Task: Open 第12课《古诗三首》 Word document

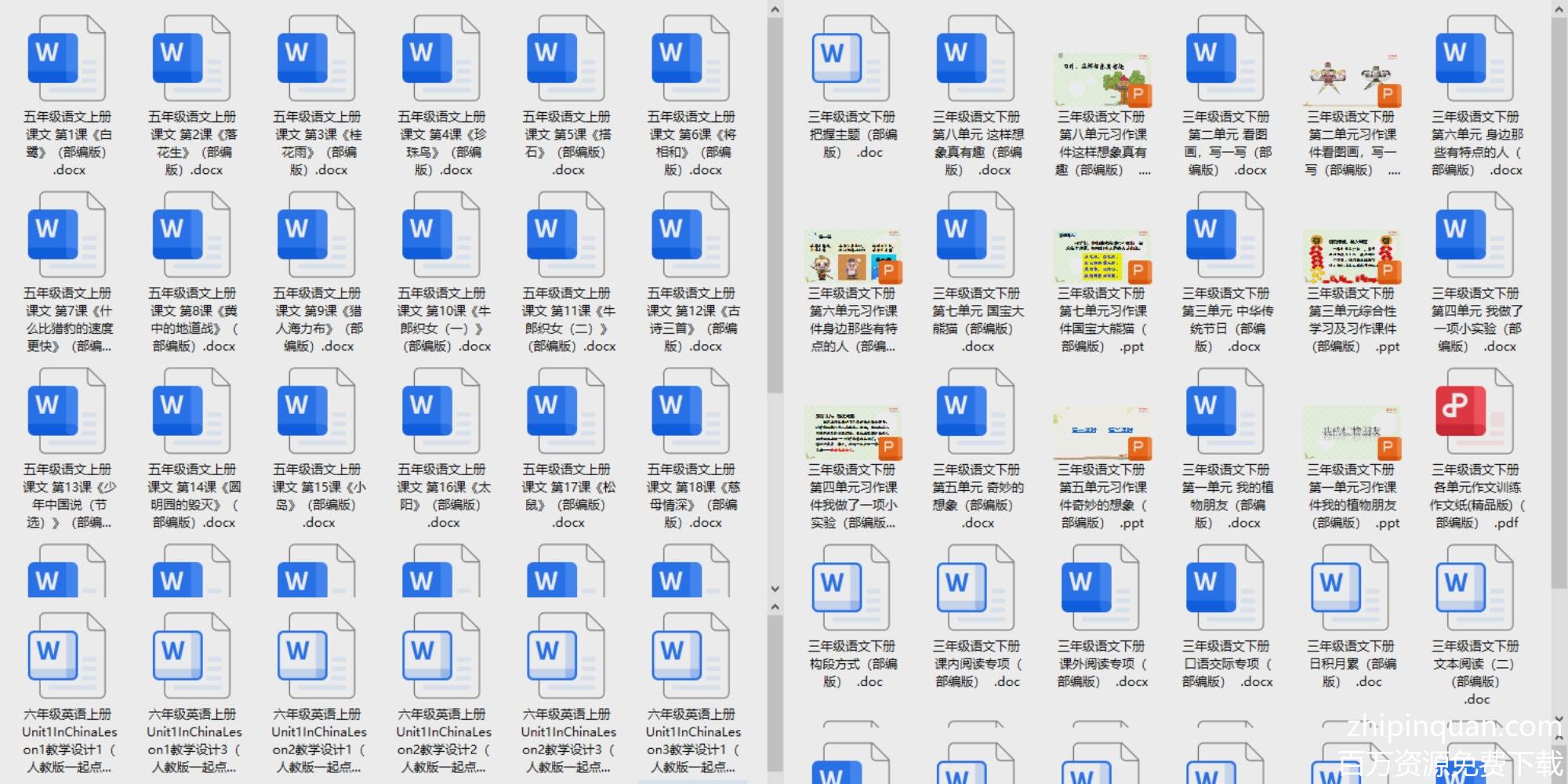Action: pos(691,230)
